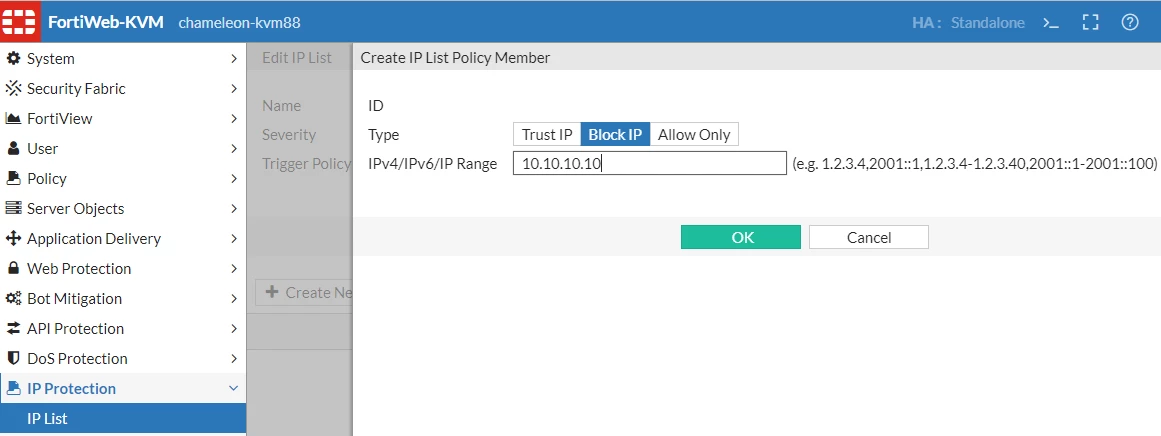
Task: Expand DoS Protection chevron
Action: [233, 358]
